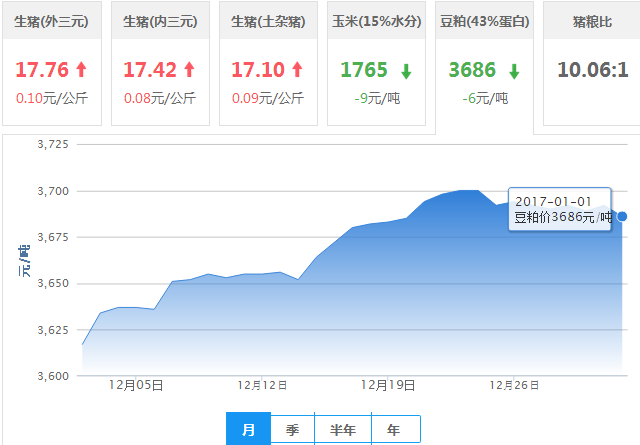Viewport: 640px width, 445px height.
Task: Click the 3,600 y-axis label
Action: (53, 376)
